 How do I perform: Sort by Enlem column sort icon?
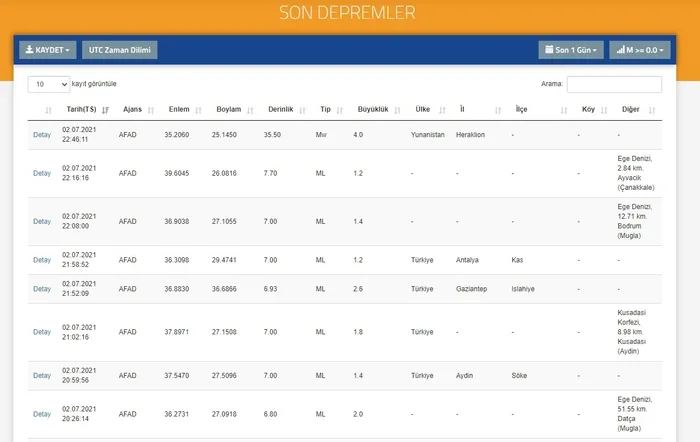tap(199, 110)
